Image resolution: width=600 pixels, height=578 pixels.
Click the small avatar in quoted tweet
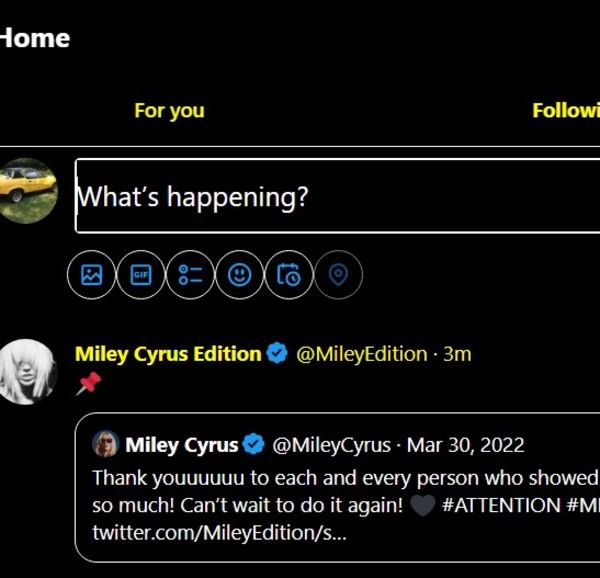(x=106, y=444)
